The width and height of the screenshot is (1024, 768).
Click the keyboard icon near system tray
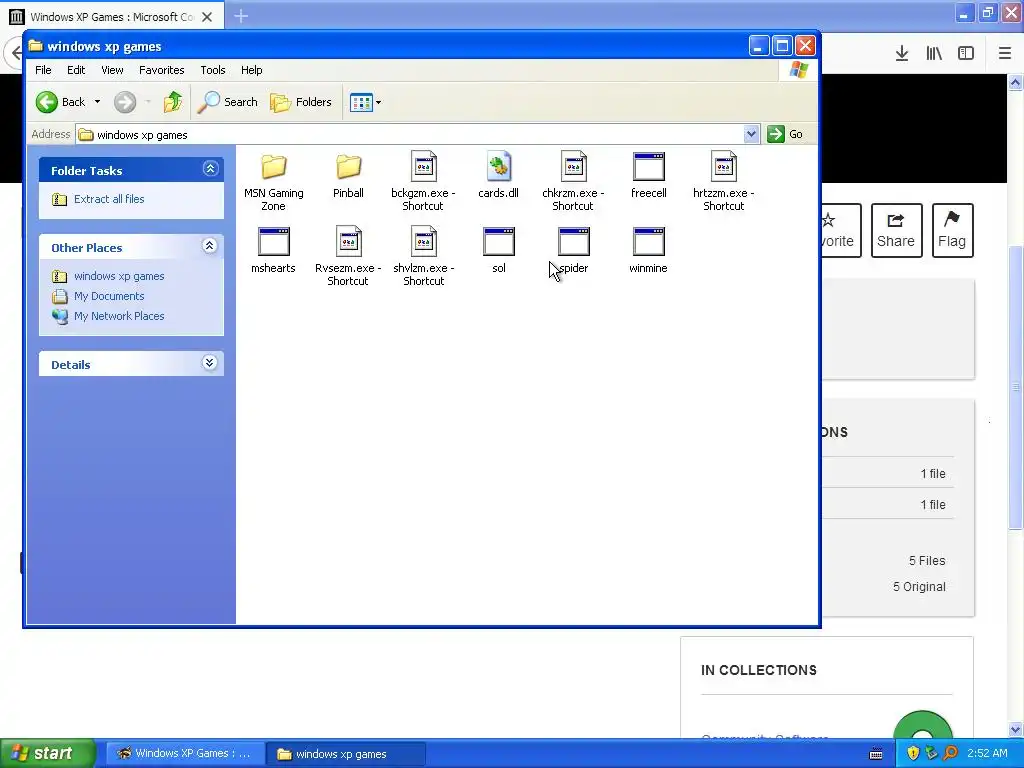[876, 754]
